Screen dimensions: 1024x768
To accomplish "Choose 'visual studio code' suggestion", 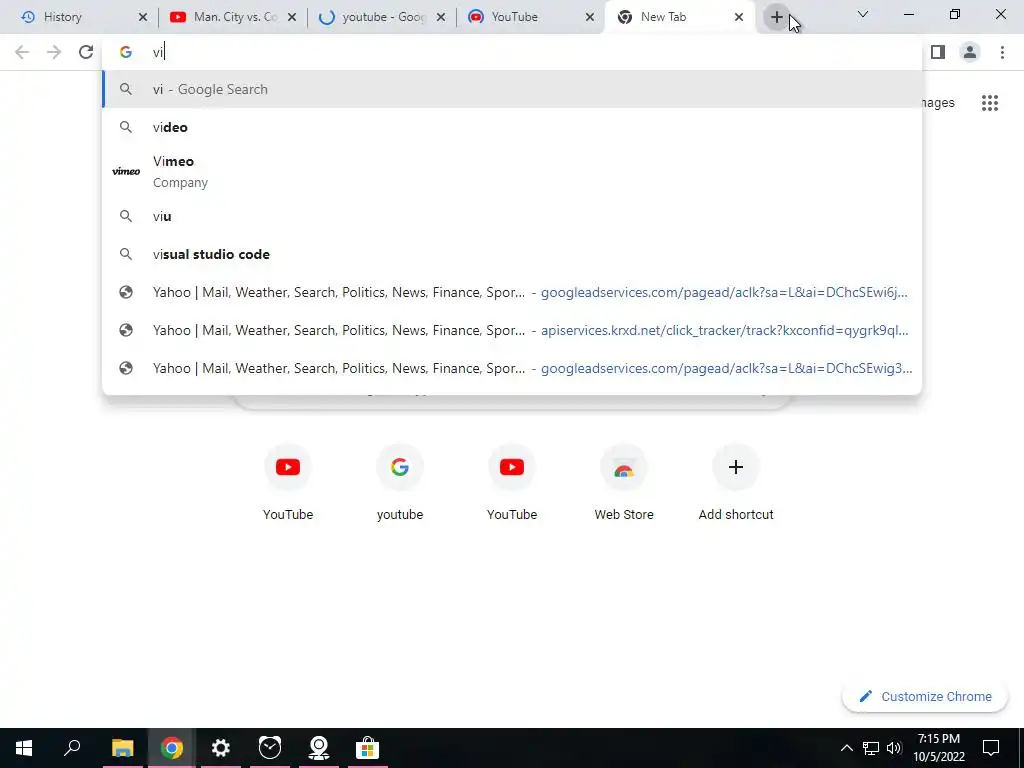I will click(x=512, y=254).
